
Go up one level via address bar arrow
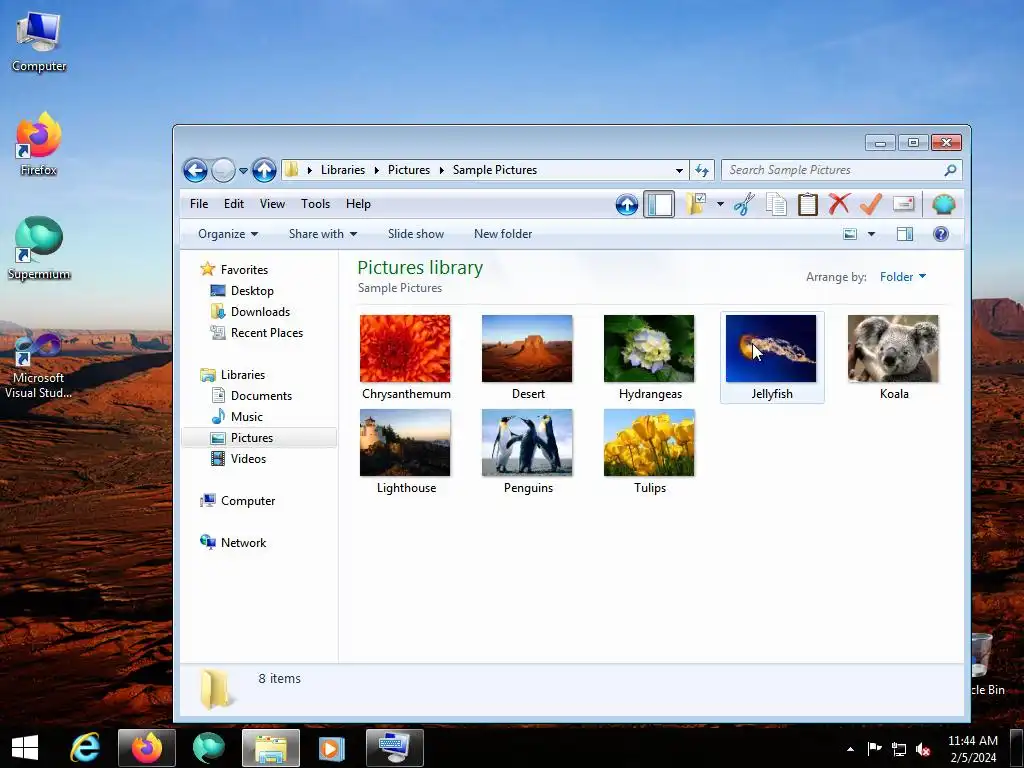(x=264, y=170)
